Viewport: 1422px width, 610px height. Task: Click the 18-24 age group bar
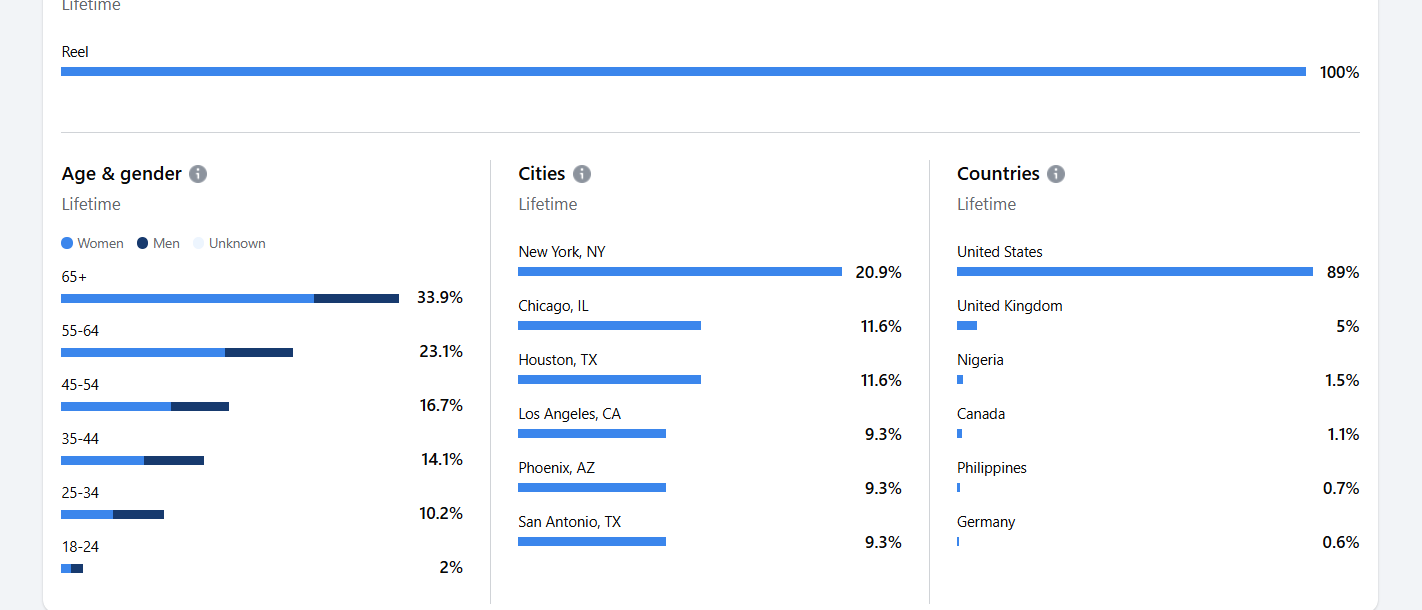coord(72,568)
